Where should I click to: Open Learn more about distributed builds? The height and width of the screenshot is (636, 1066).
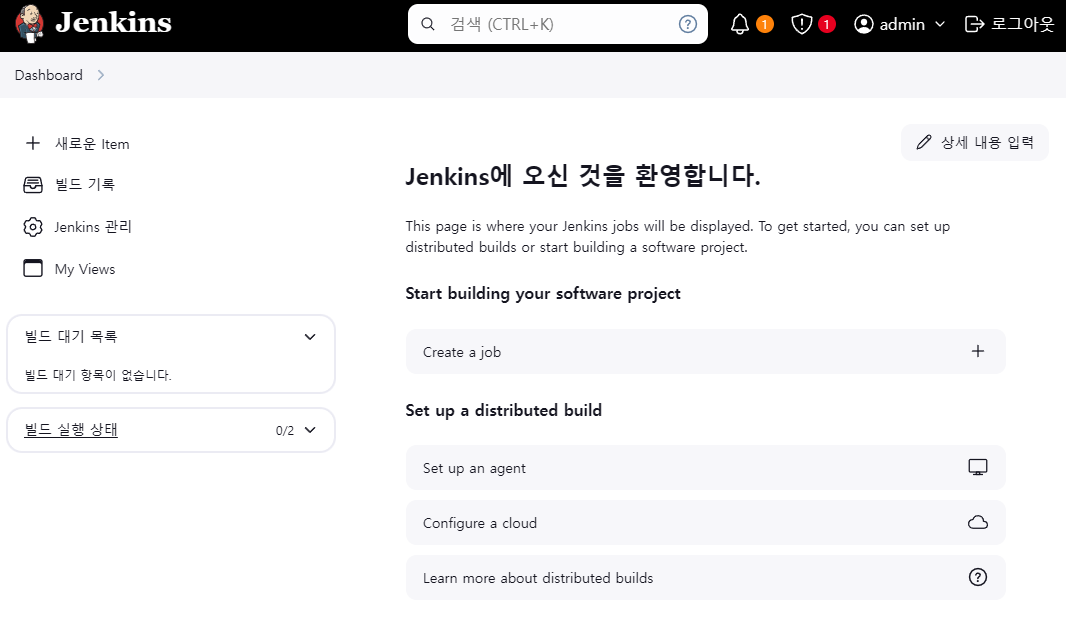[x=706, y=578]
